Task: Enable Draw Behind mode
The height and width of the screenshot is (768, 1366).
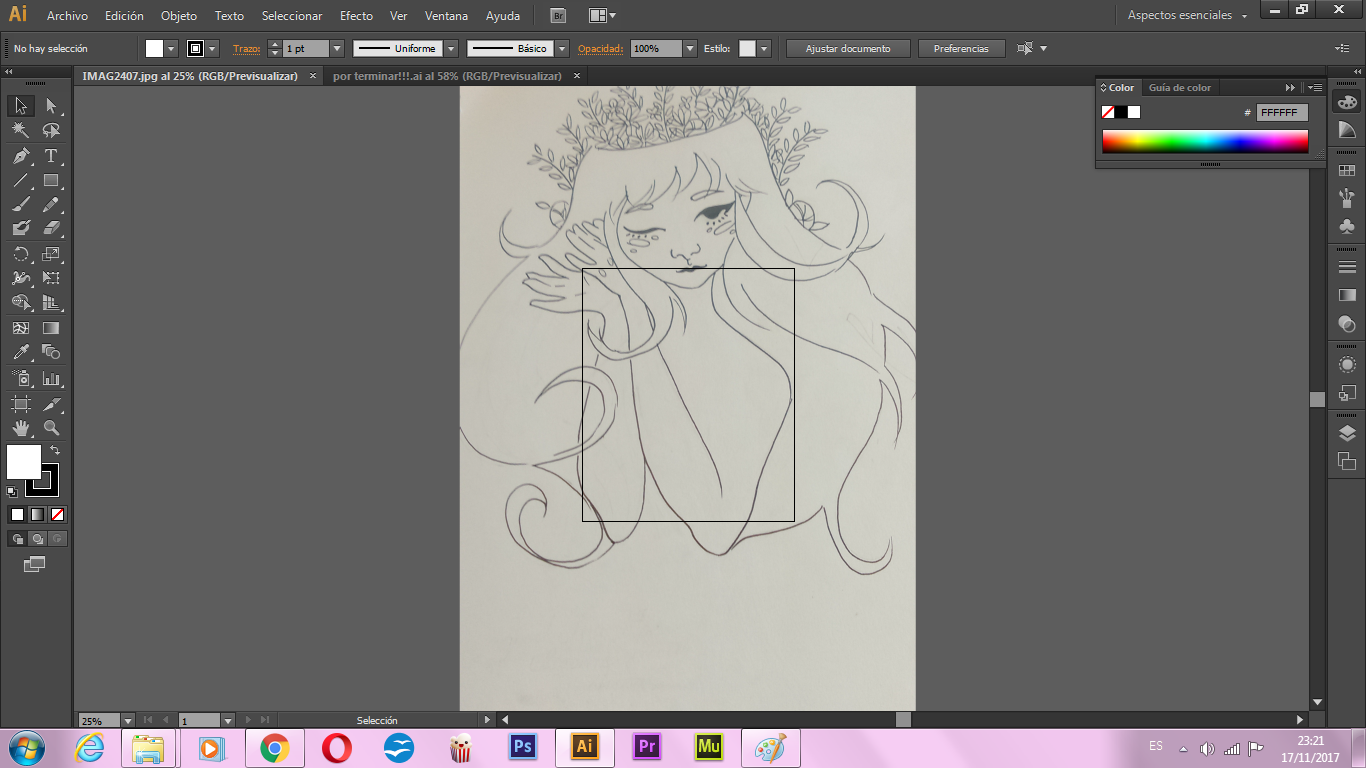Action: [x=37, y=539]
